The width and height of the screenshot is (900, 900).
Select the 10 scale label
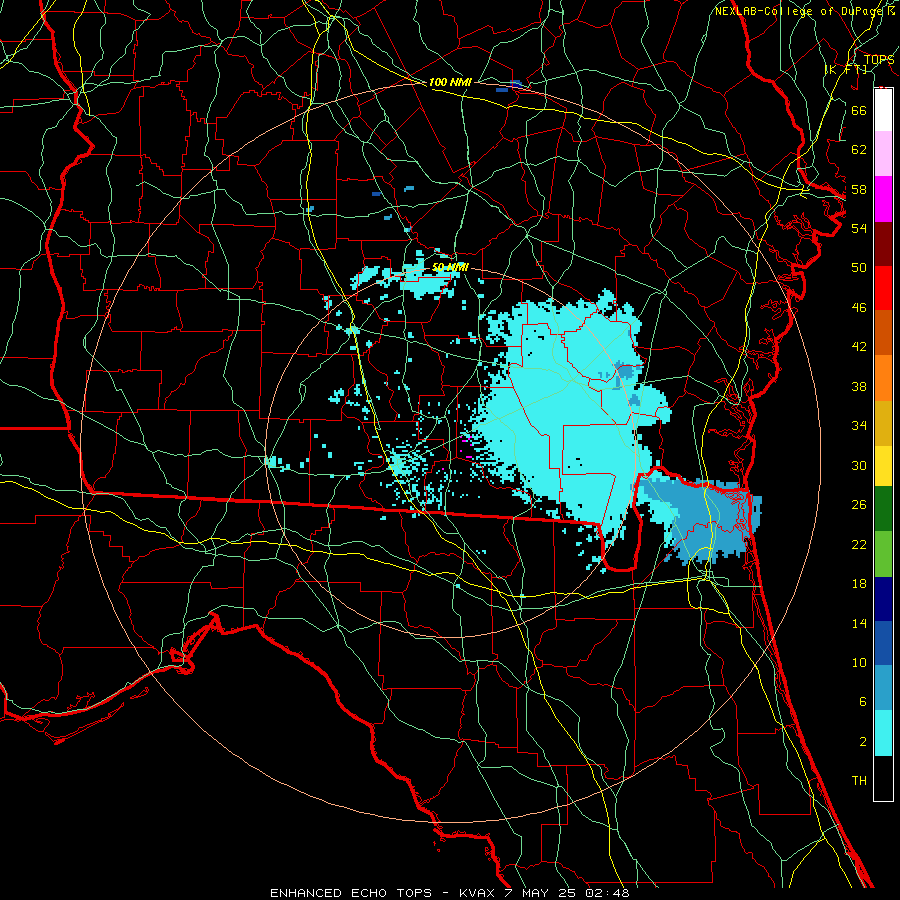click(859, 663)
